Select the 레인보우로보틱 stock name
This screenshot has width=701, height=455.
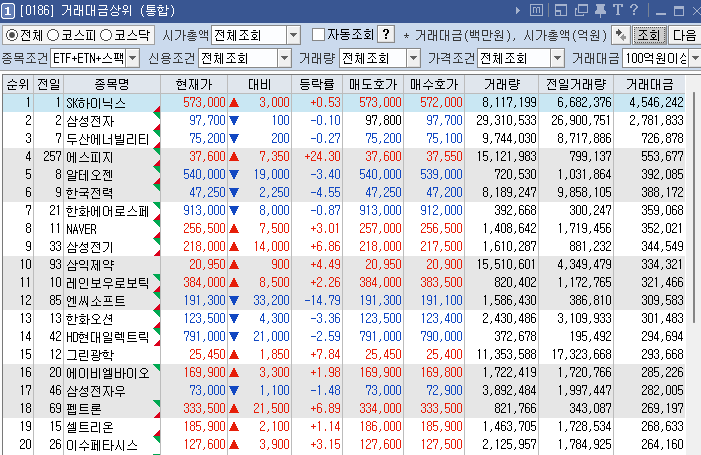107,283
